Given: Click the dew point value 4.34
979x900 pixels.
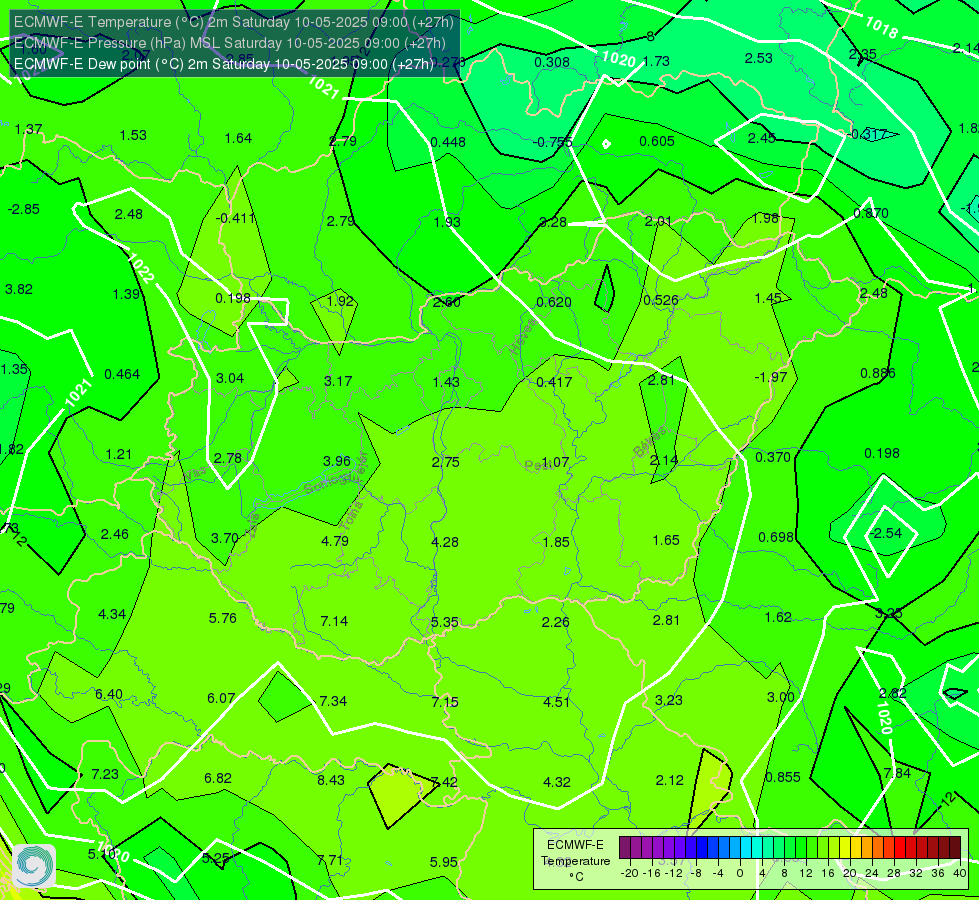Looking at the screenshot, I should pyautogui.click(x=112, y=615).
